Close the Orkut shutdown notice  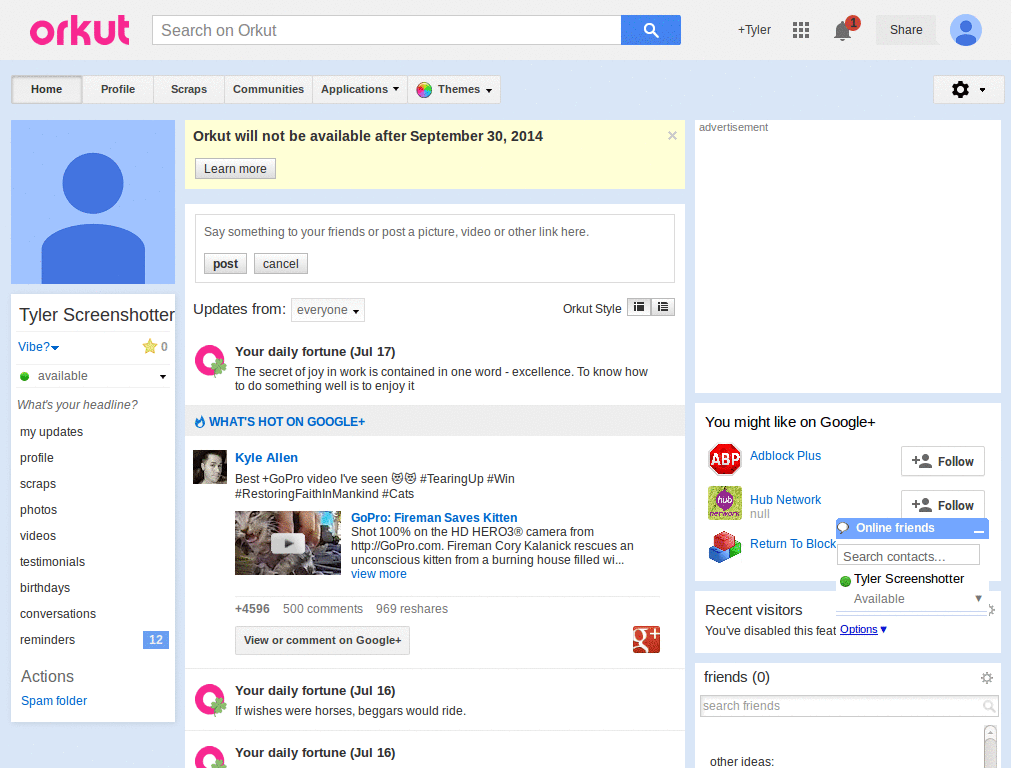pyautogui.click(x=672, y=136)
